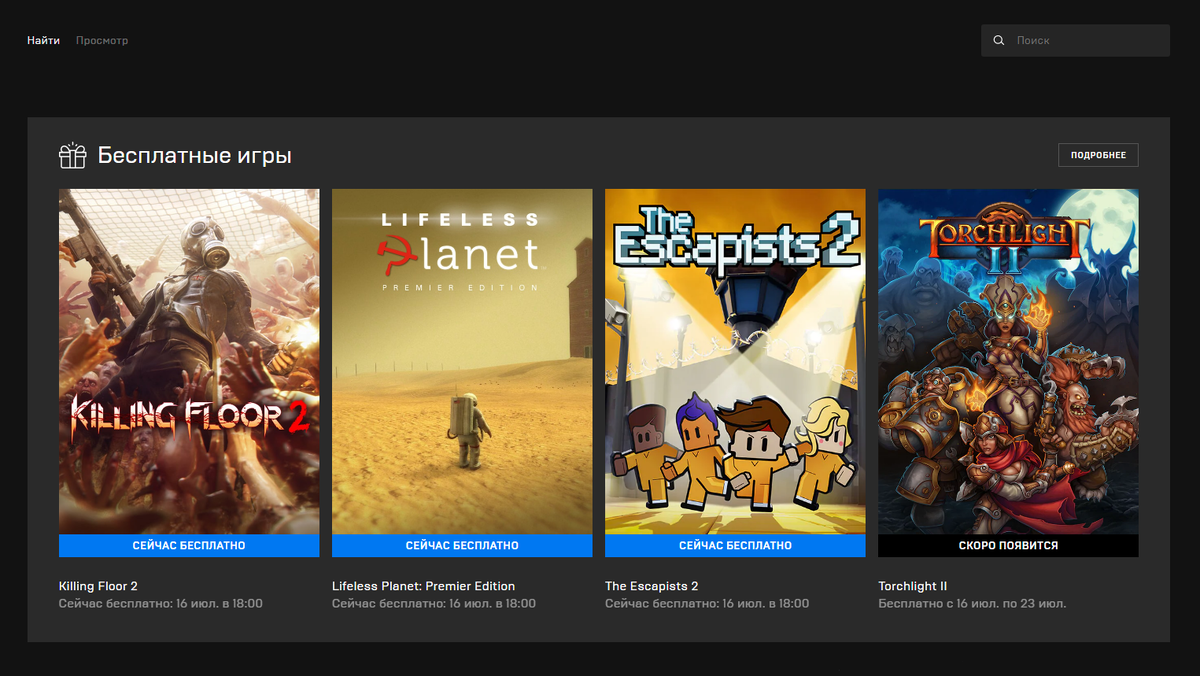
Task: Click the Killing Floor 2 cover art
Action: click(x=189, y=360)
